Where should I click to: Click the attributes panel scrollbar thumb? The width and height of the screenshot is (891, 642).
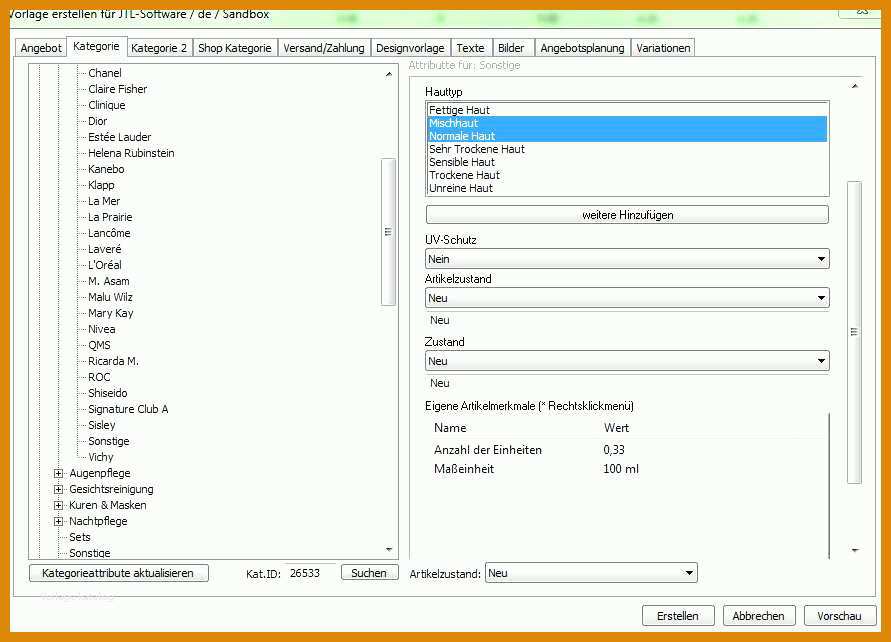854,332
